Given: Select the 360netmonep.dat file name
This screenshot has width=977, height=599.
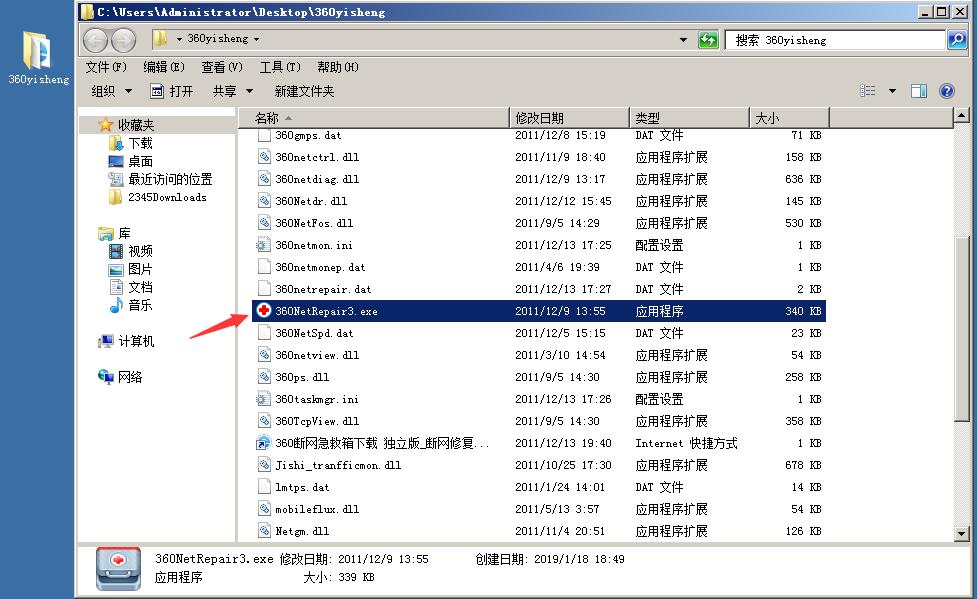Looking at the screenshot, I should pyautogui.click(x=320, y=267).
